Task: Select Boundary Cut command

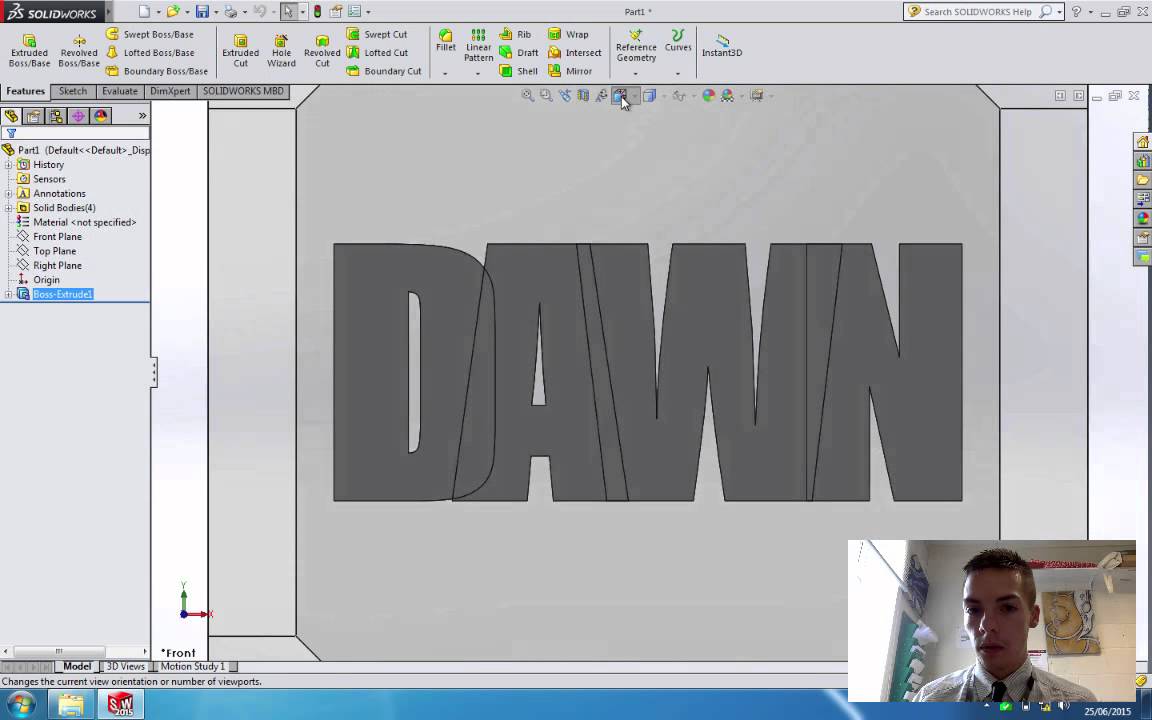Action: pyautogui.click(x=384, y=71)
